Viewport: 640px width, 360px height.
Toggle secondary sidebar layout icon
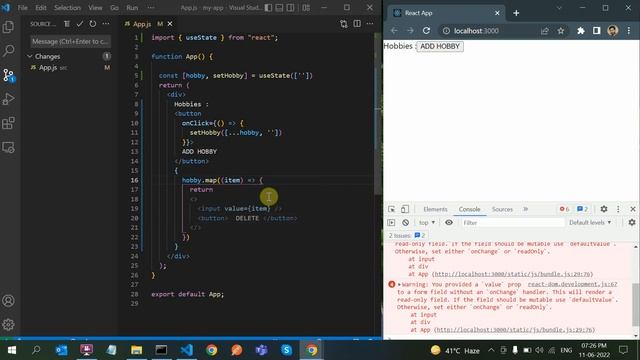(290, 8)
